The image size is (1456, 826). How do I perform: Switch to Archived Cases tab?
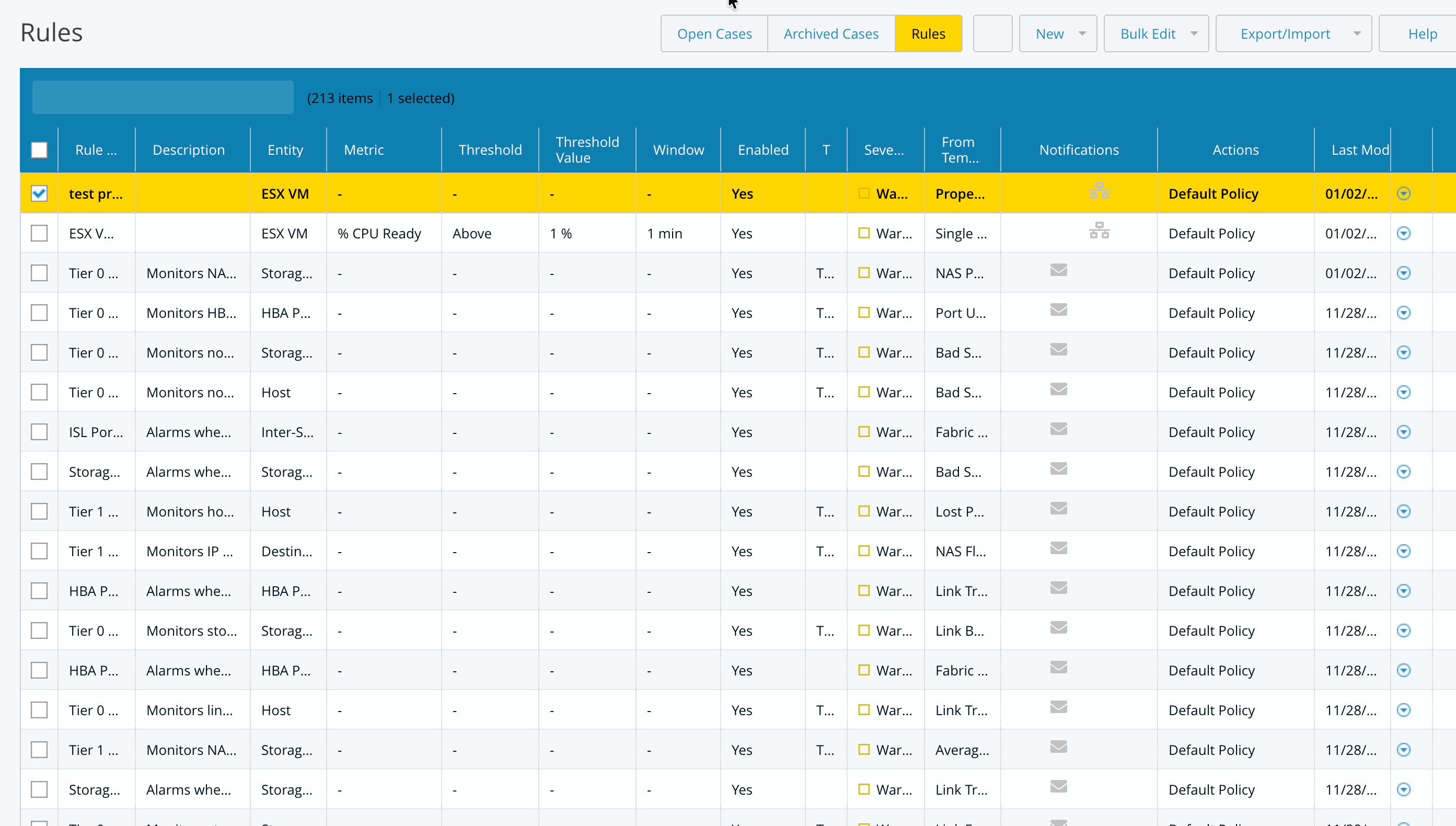830,34
